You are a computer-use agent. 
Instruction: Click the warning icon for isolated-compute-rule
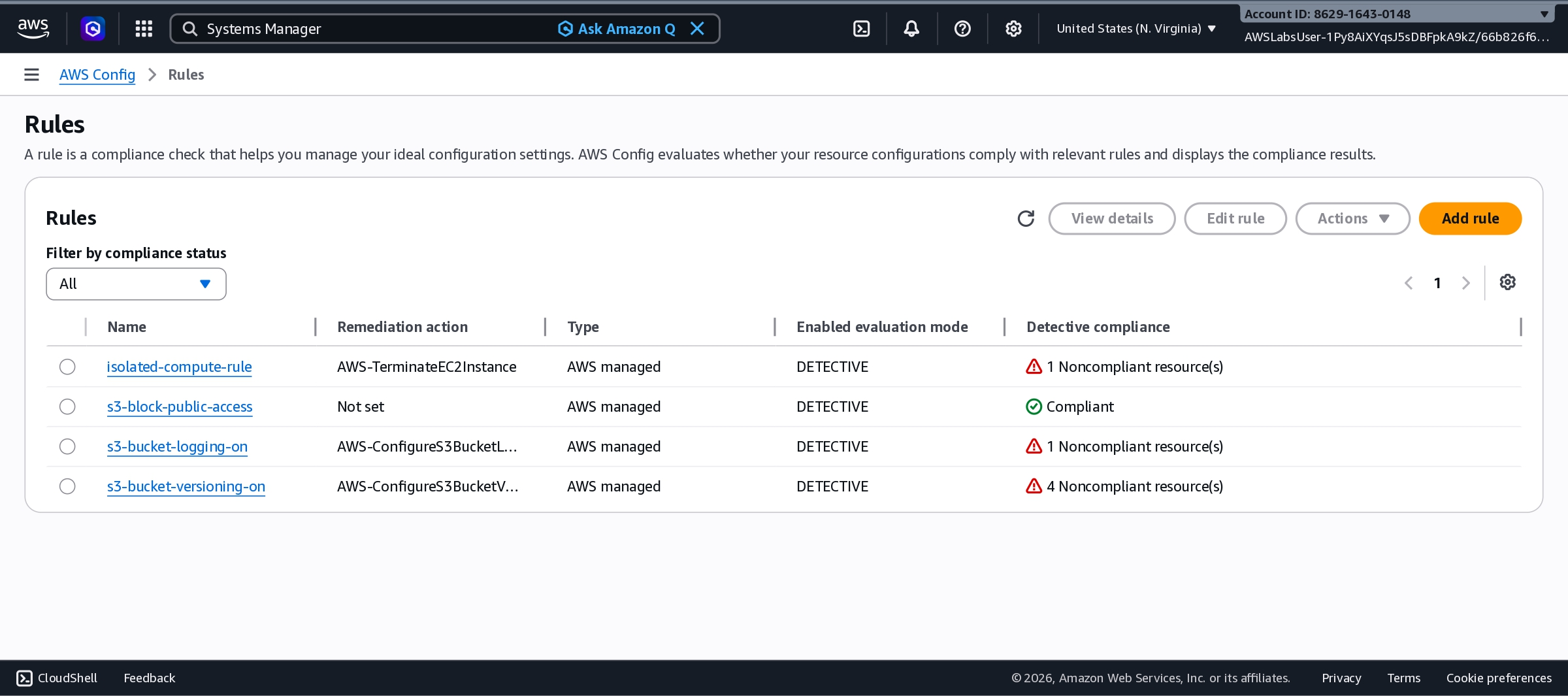click(1034, 367)
